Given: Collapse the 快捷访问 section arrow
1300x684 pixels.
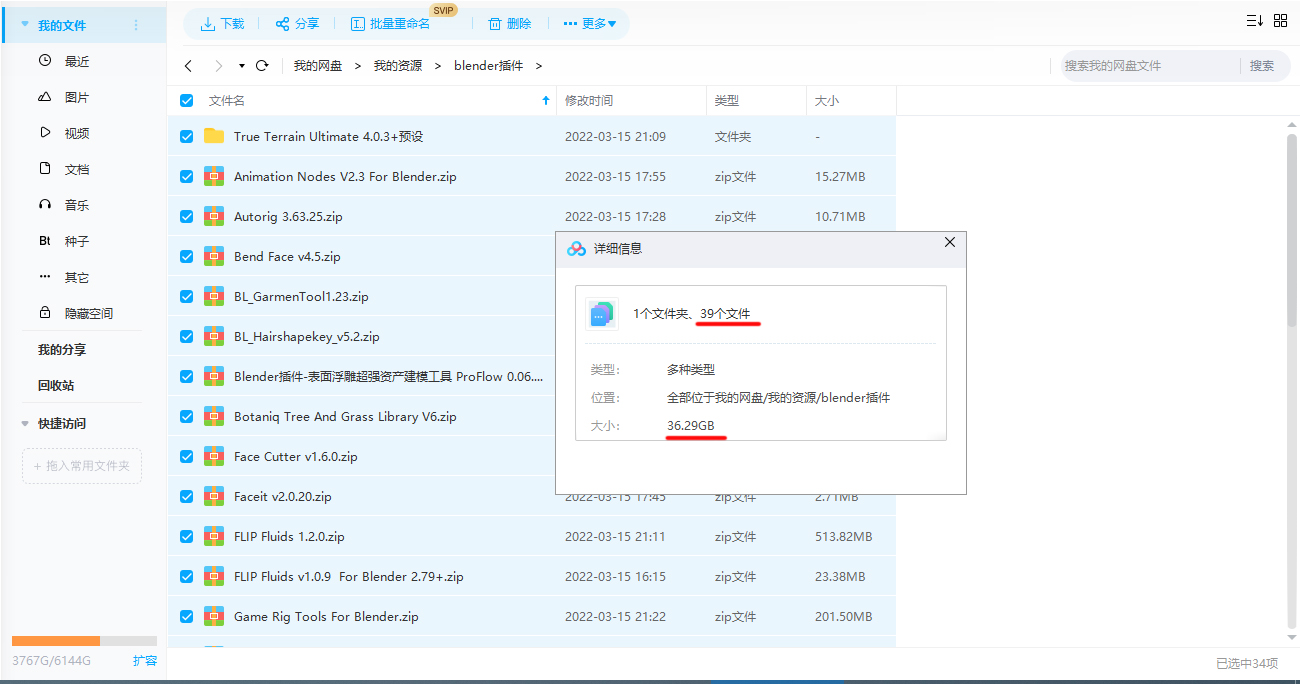Looking at the screenshot, I should 25,424.
